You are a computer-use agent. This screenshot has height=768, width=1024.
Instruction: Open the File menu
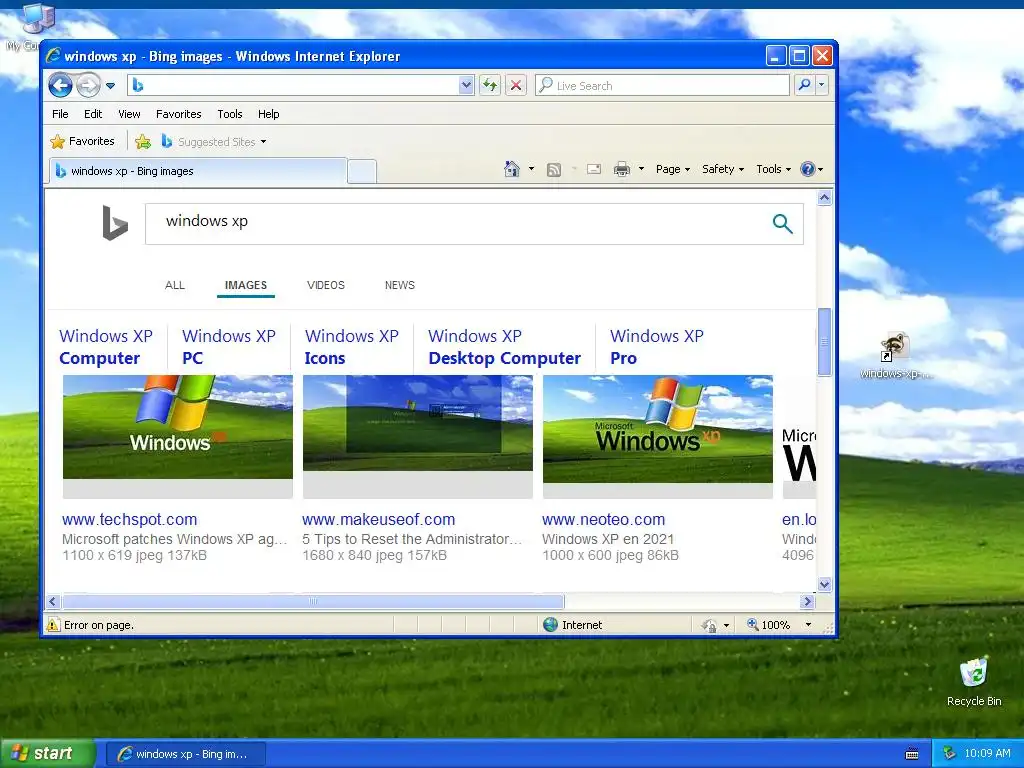click(x=60, y=114)
